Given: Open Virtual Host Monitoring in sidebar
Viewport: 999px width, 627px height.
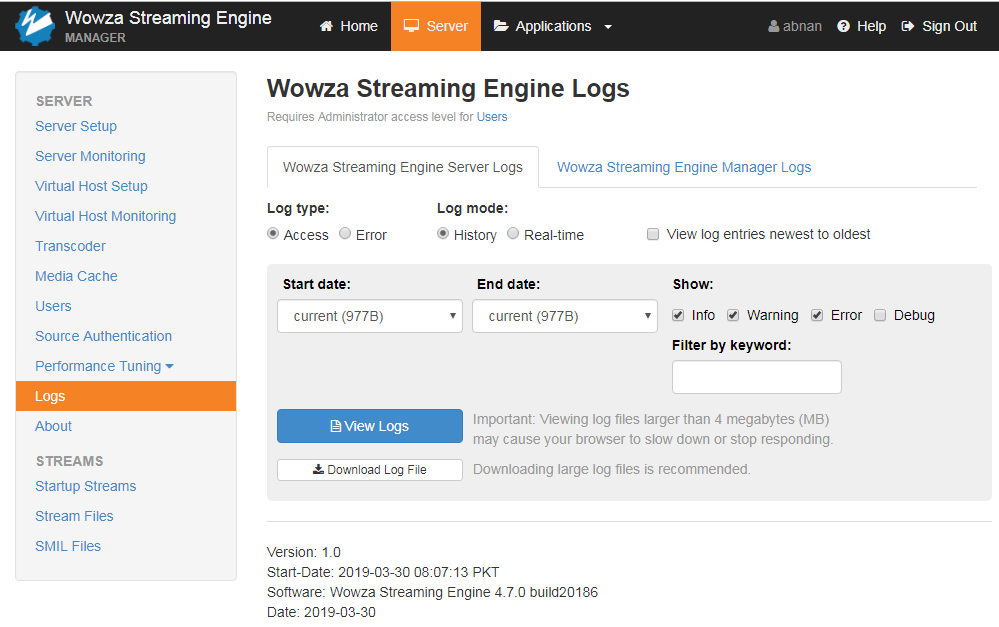Looking at the screenshot, I should (105, 216).
